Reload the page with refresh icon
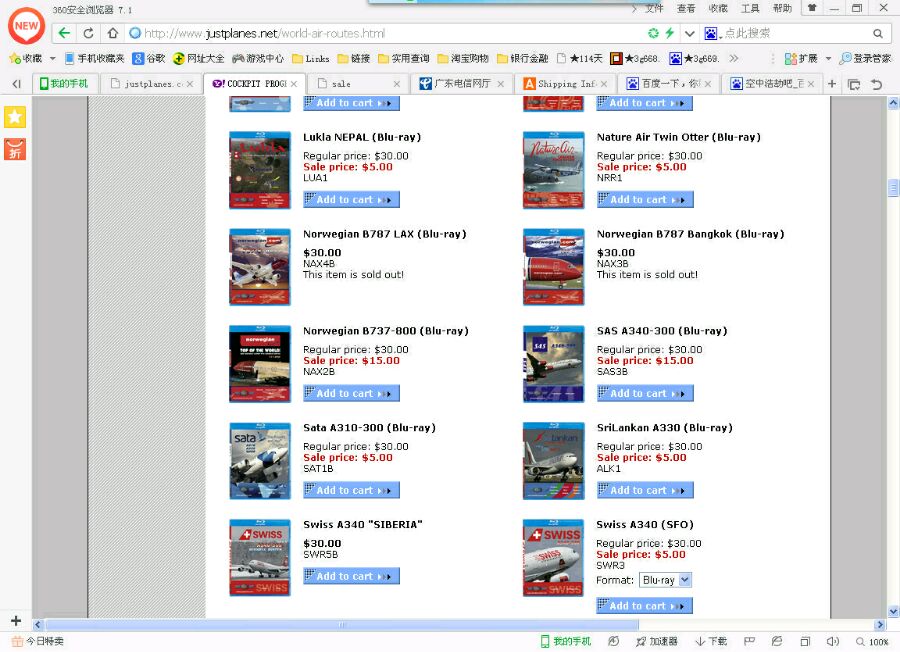 pos(88,33)
